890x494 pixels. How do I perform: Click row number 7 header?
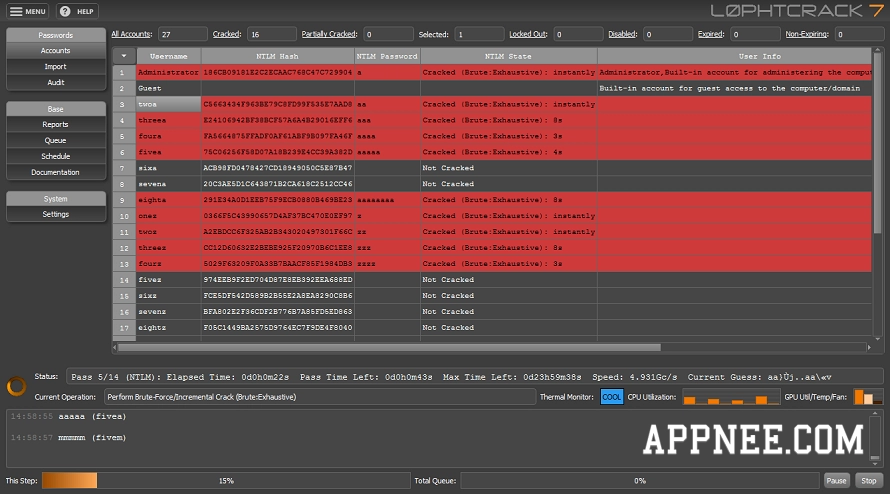tap(124, 168)
